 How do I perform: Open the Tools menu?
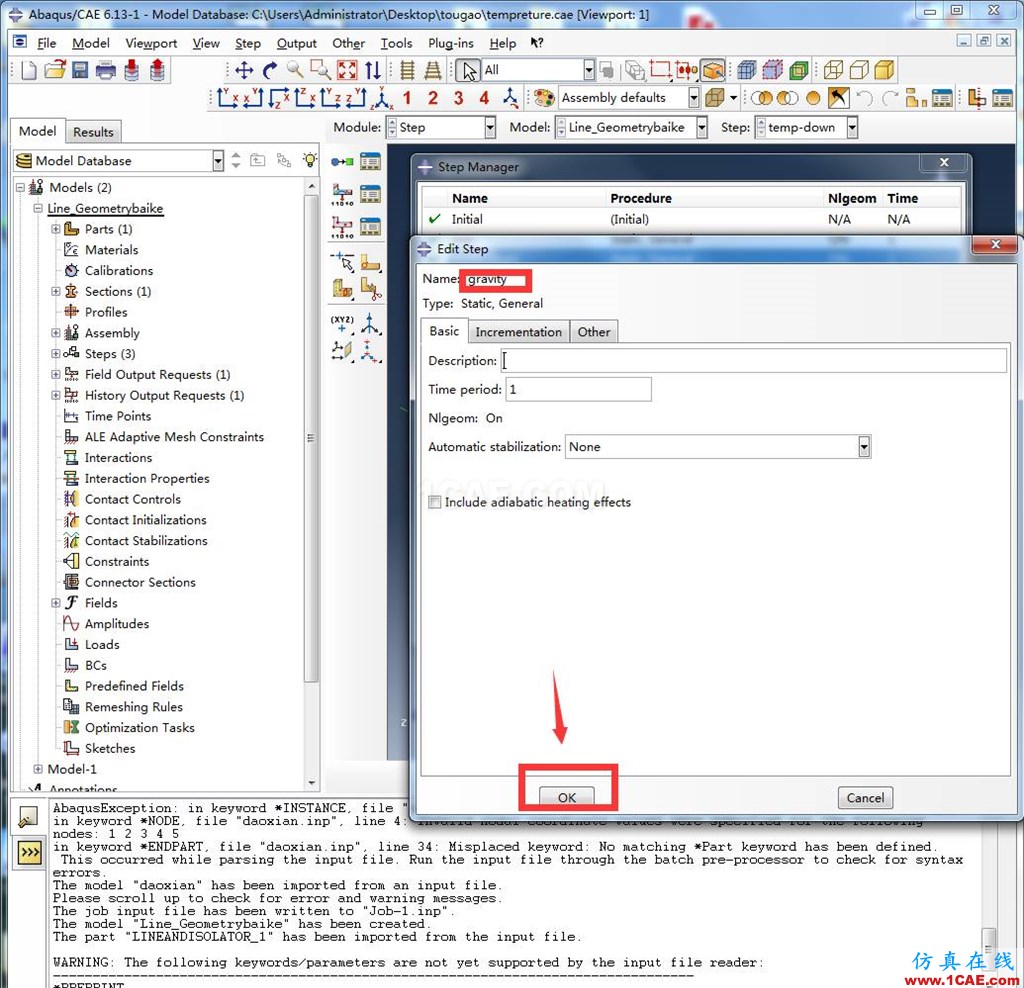396,43
